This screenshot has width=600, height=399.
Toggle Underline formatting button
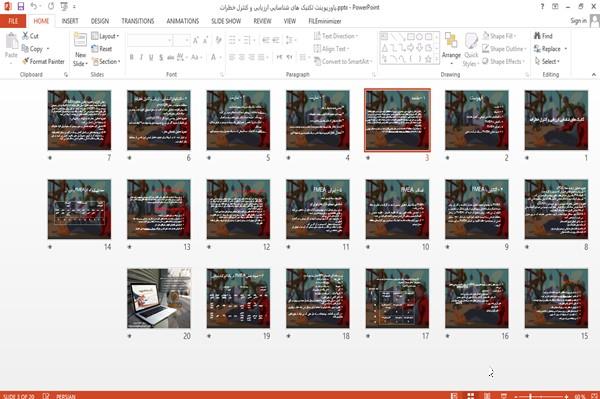151,57
